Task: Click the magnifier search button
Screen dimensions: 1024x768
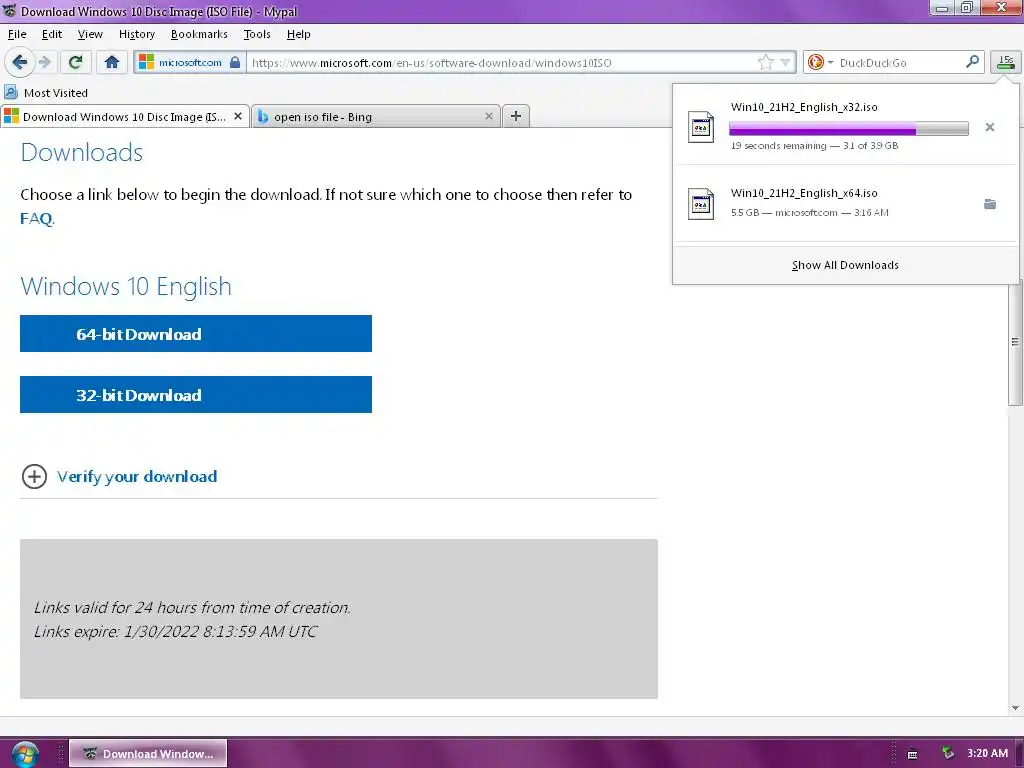Action: pyautogui.click(x=972, y=62)
